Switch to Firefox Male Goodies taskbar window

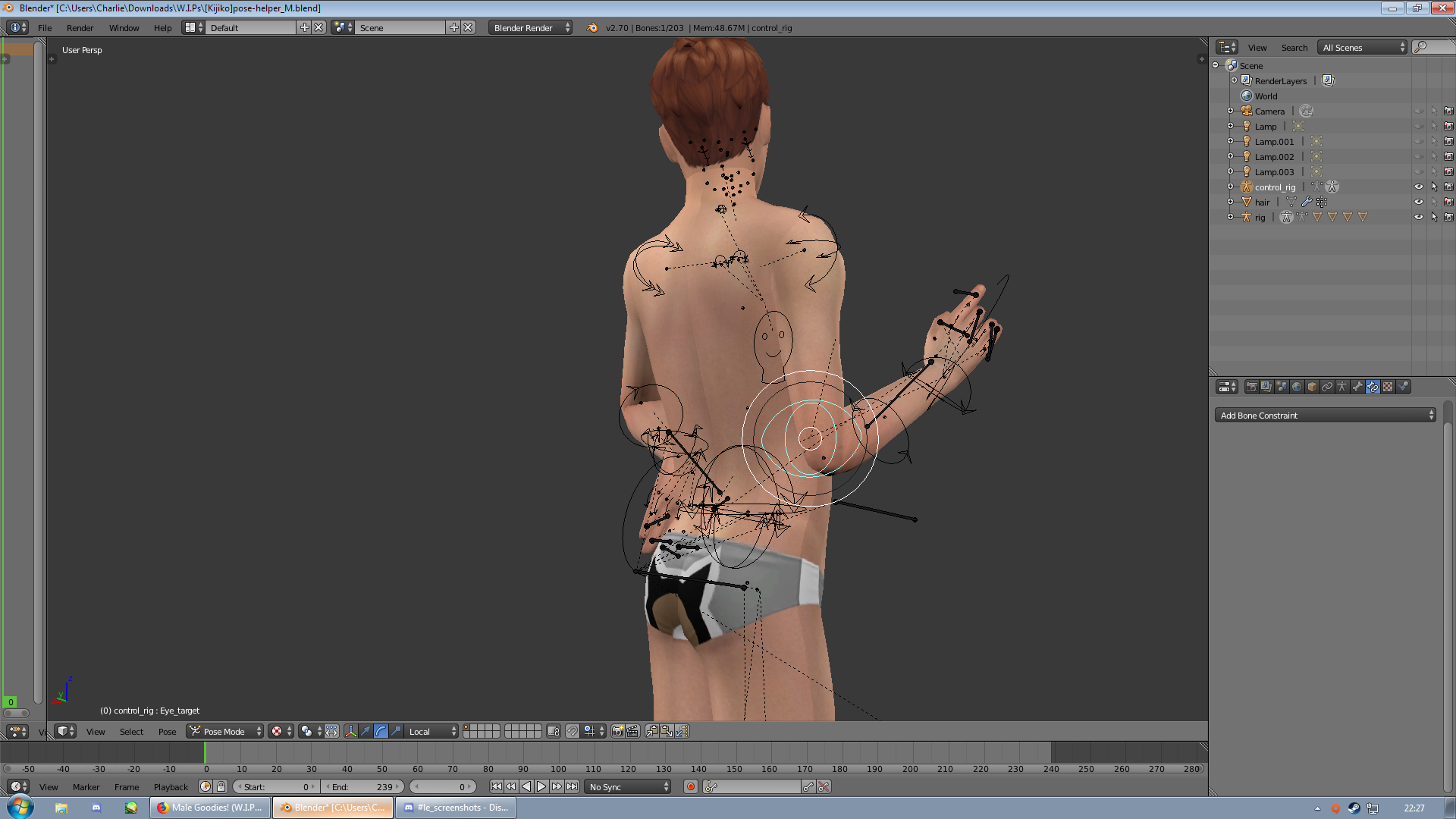210,808
